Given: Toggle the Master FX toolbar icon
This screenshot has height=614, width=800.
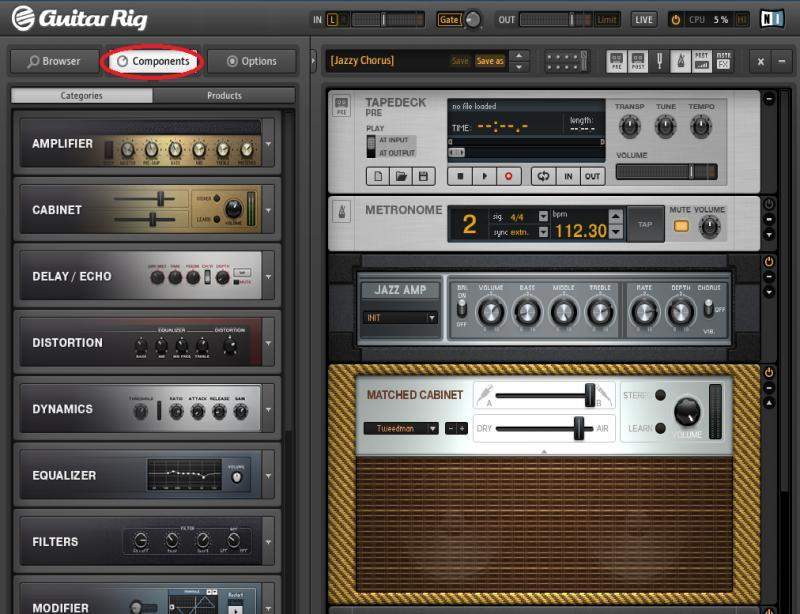Looking at the screenshot, I should coord(723,61).
